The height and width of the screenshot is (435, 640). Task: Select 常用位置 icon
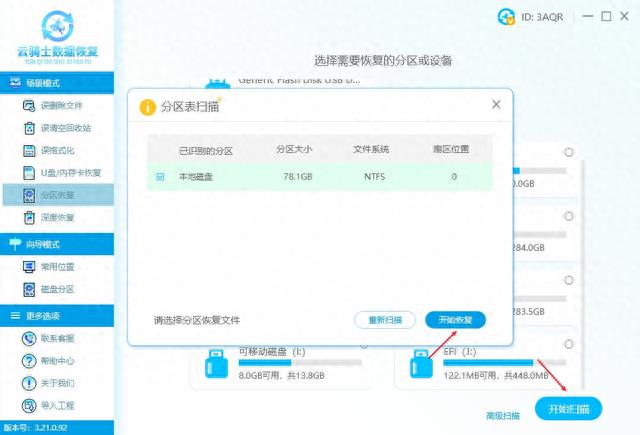pyautogui.click(x=29, y=267)
